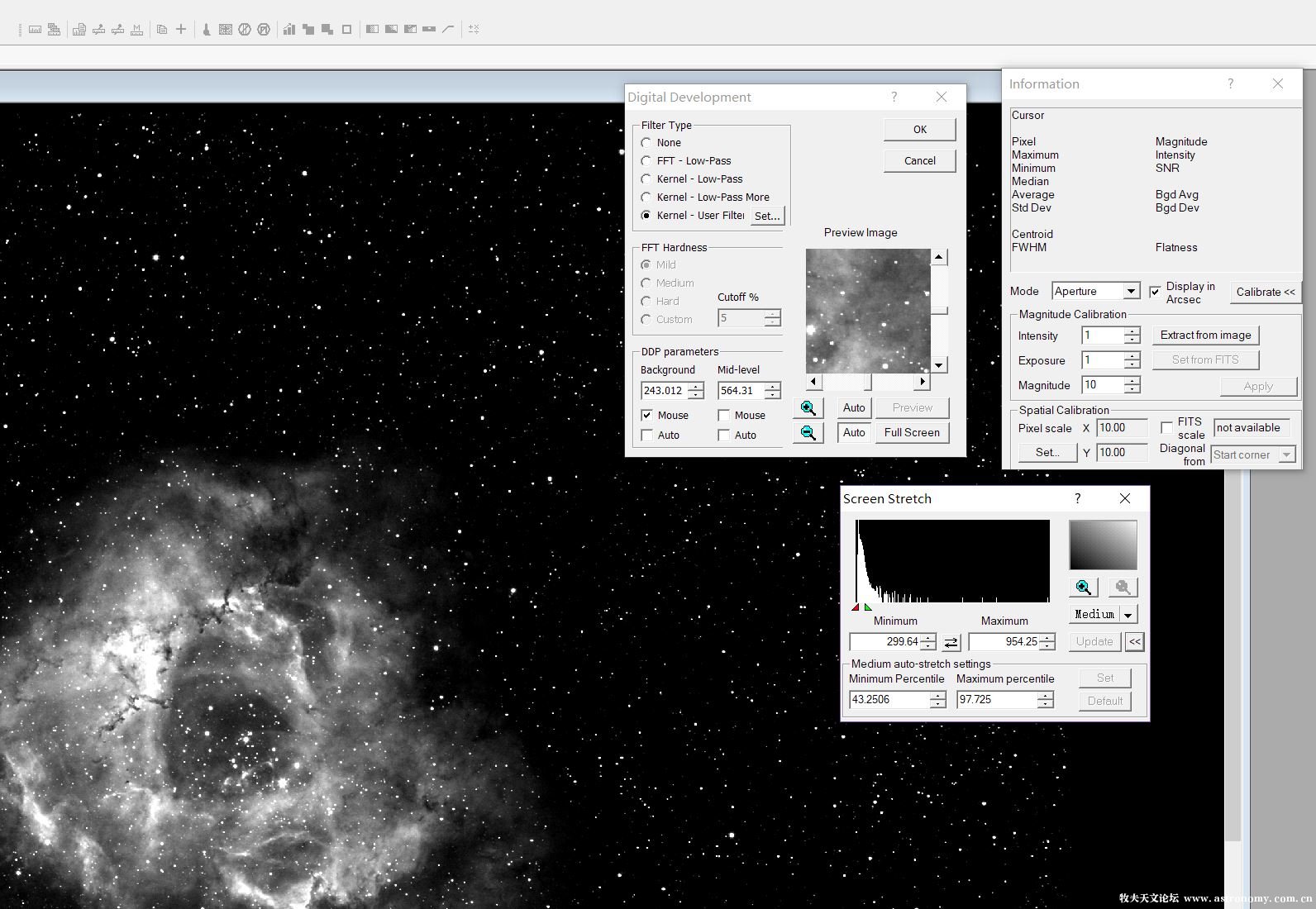Open user filter Set... button
Image resolution: width=1316 pixels, height=909 pixels.
pyautogui.click(x=767, y=216)
